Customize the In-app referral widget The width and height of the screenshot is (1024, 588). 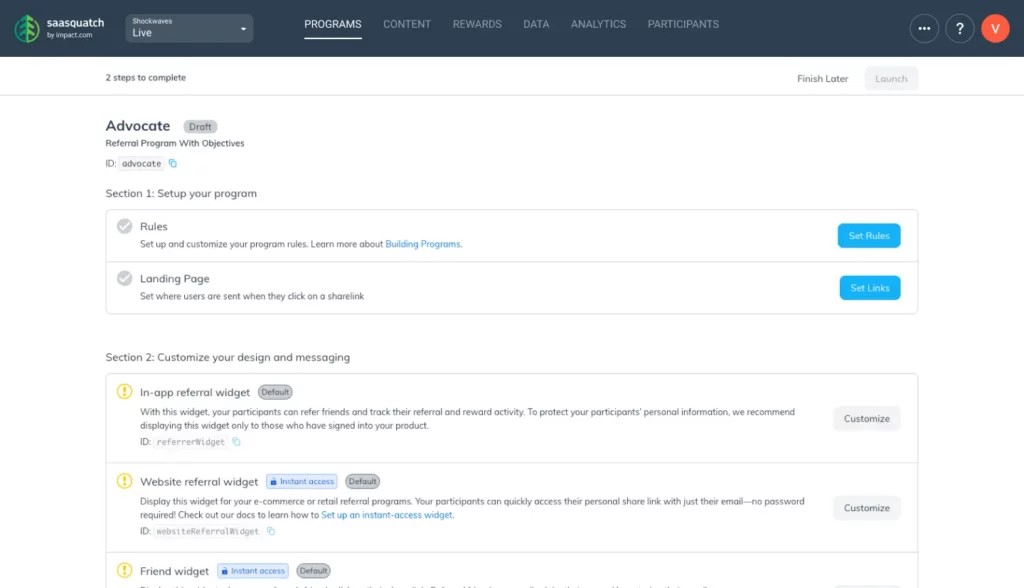tap(866, 418)
